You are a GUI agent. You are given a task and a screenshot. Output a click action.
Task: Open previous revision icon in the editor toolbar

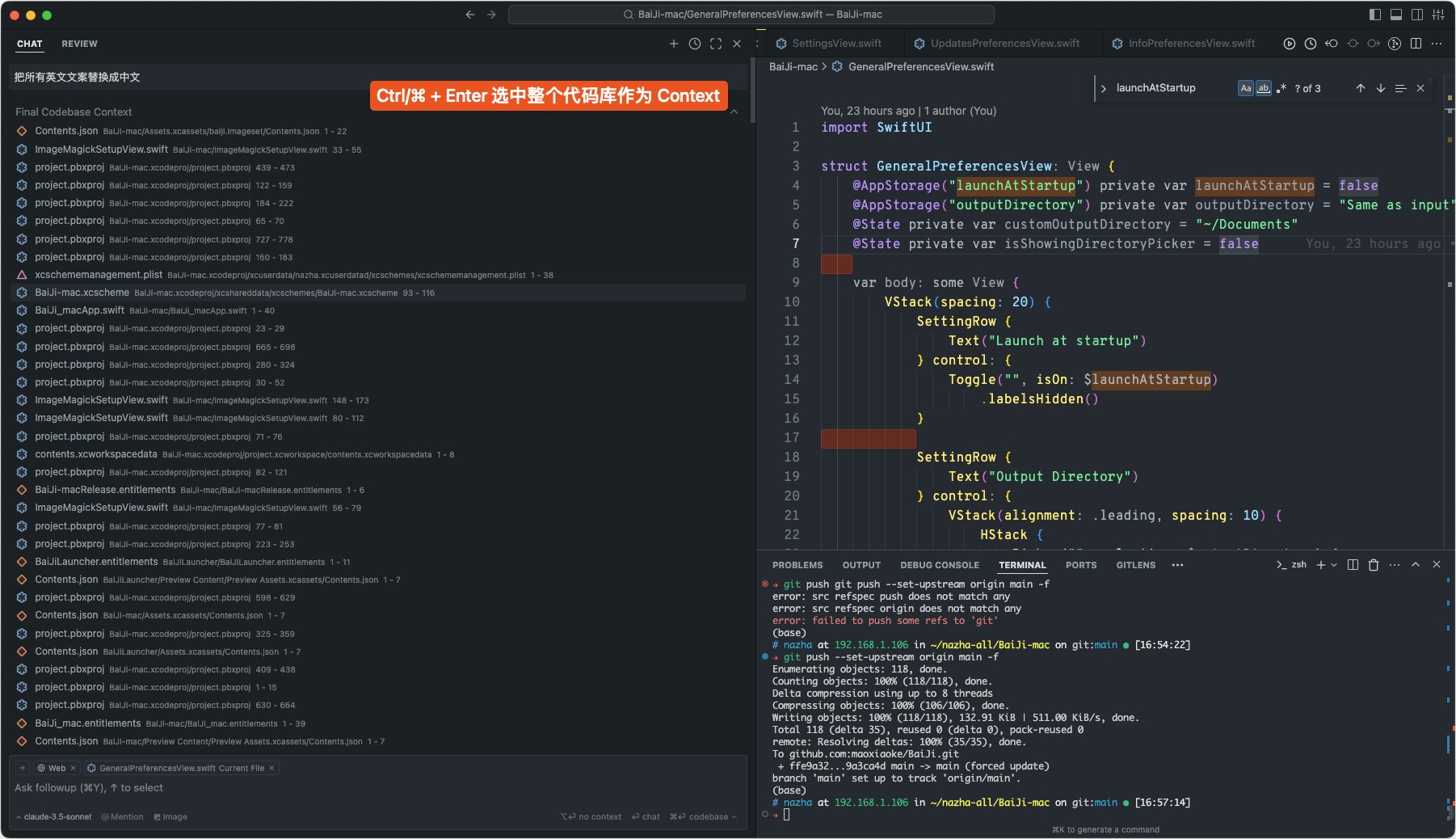pyautogui.click(x=1332, y=44)
